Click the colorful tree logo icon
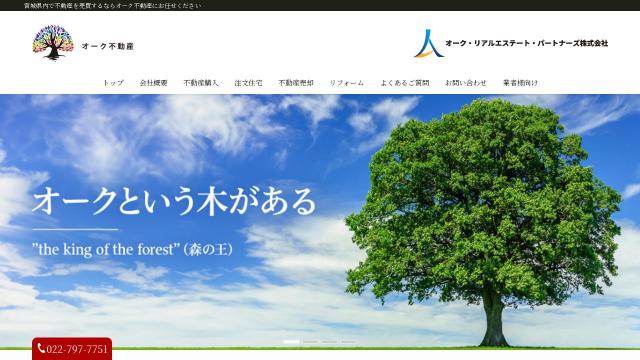Viewport: 640px width, 360px height. click(53, 42)
